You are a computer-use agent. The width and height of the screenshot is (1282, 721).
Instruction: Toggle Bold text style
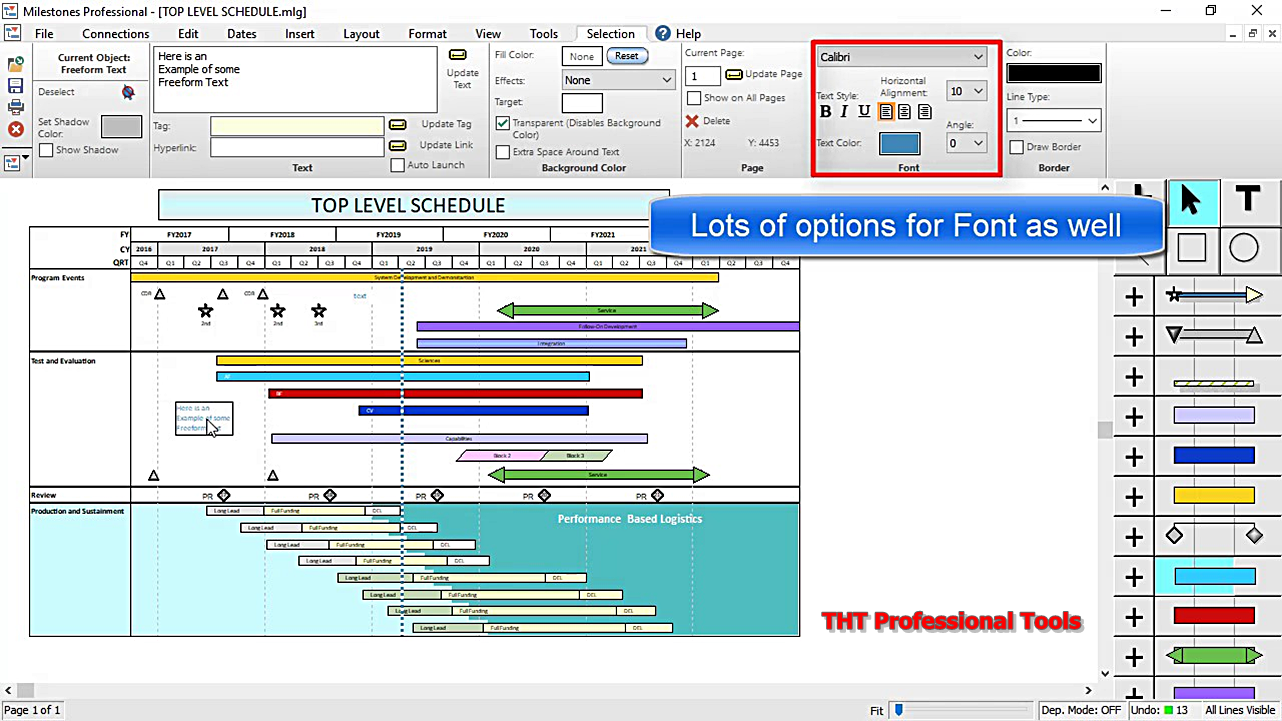[825, 112]
